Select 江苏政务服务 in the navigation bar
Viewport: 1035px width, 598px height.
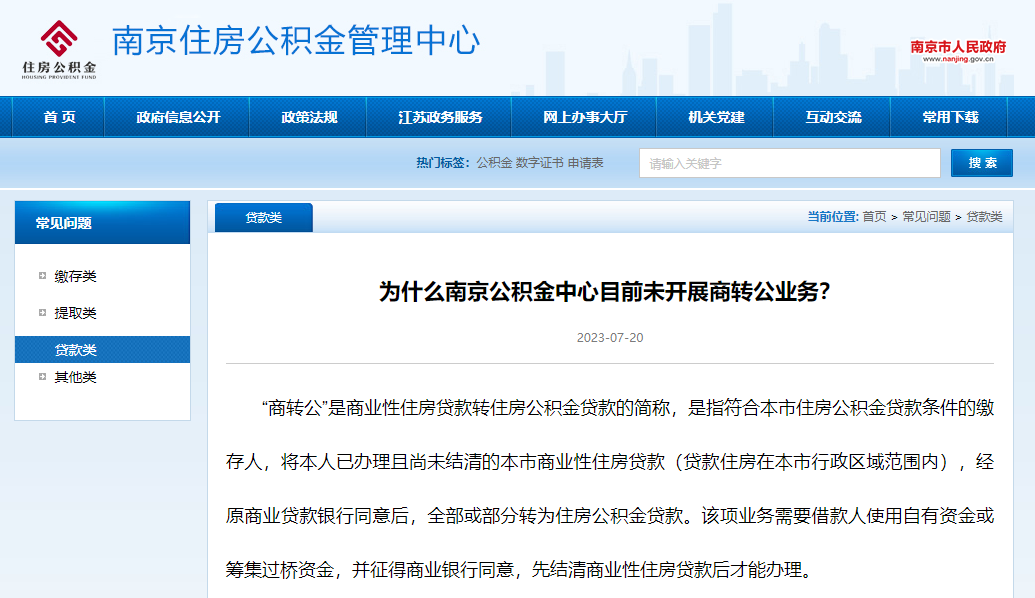[440, 117]
